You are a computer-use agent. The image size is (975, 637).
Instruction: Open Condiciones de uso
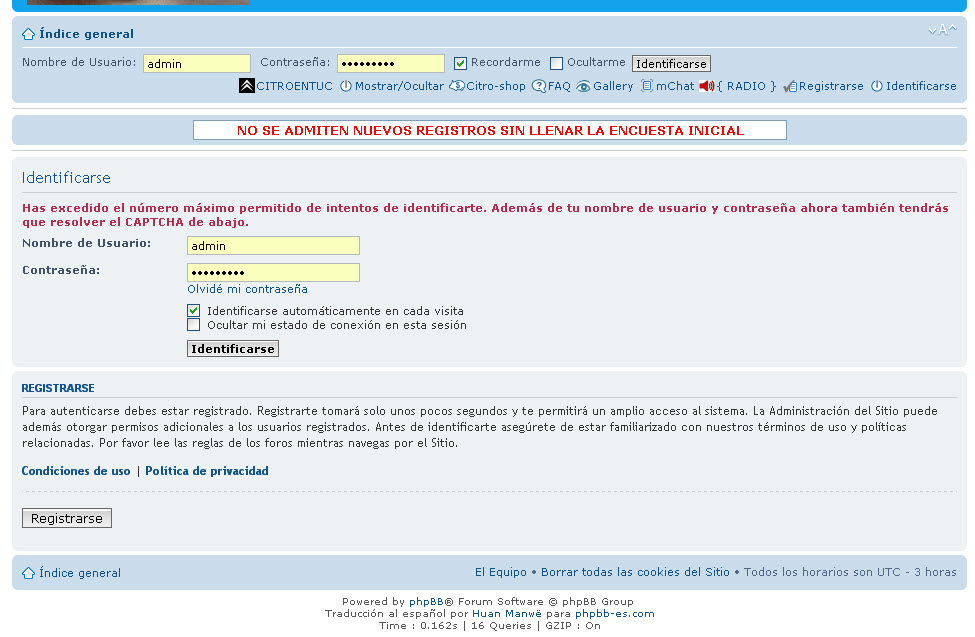click(x=76, y=471)
